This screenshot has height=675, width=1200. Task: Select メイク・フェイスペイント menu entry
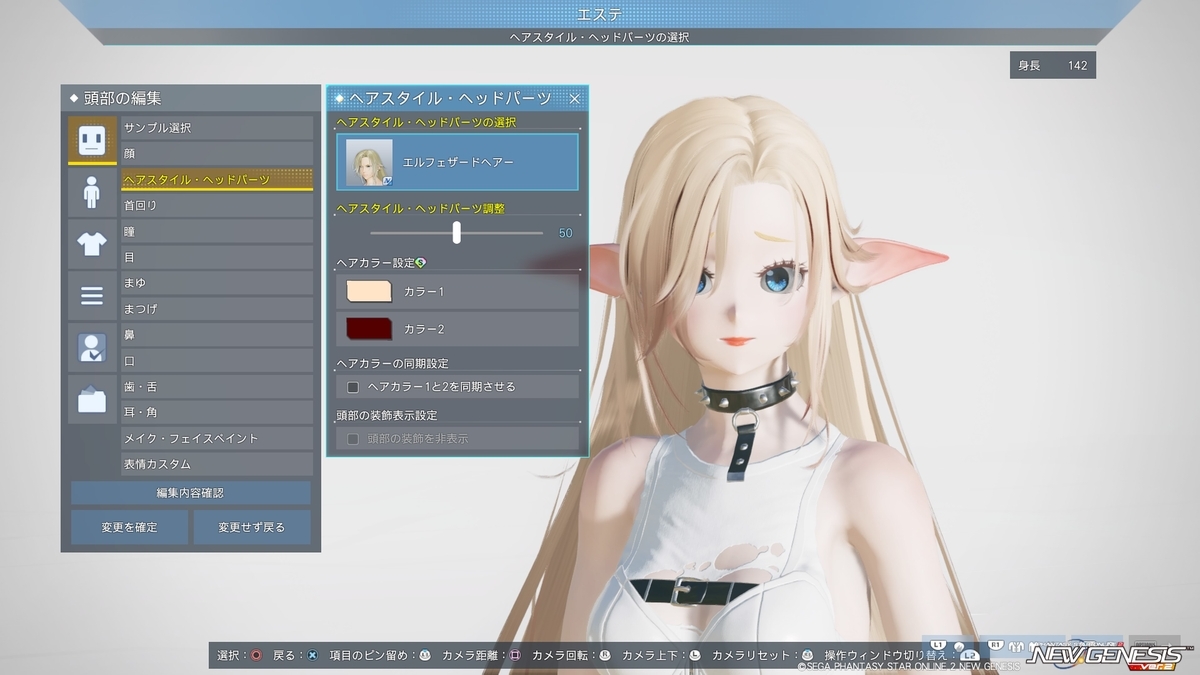pos(217,438)
